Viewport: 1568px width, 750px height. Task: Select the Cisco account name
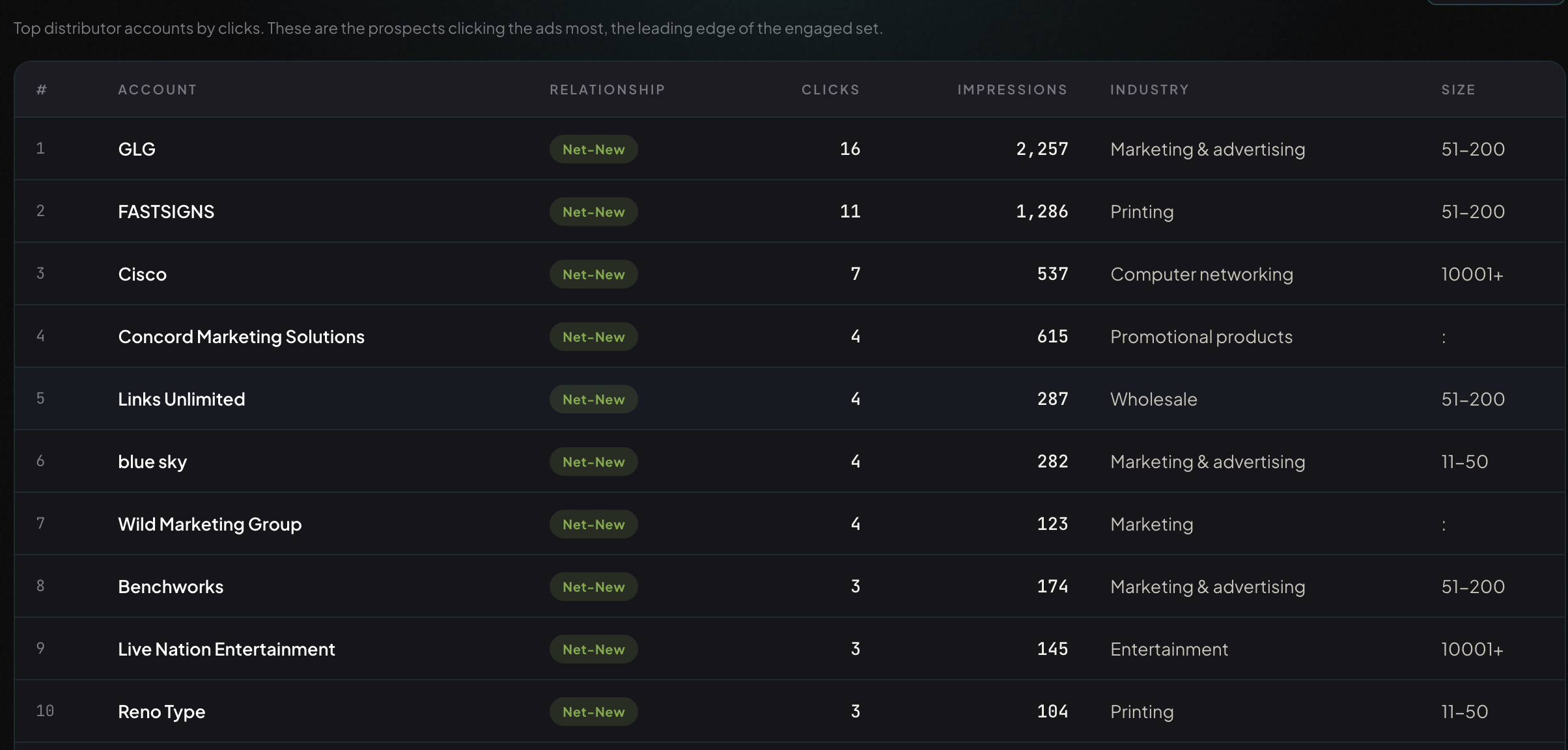coord(143,274)
